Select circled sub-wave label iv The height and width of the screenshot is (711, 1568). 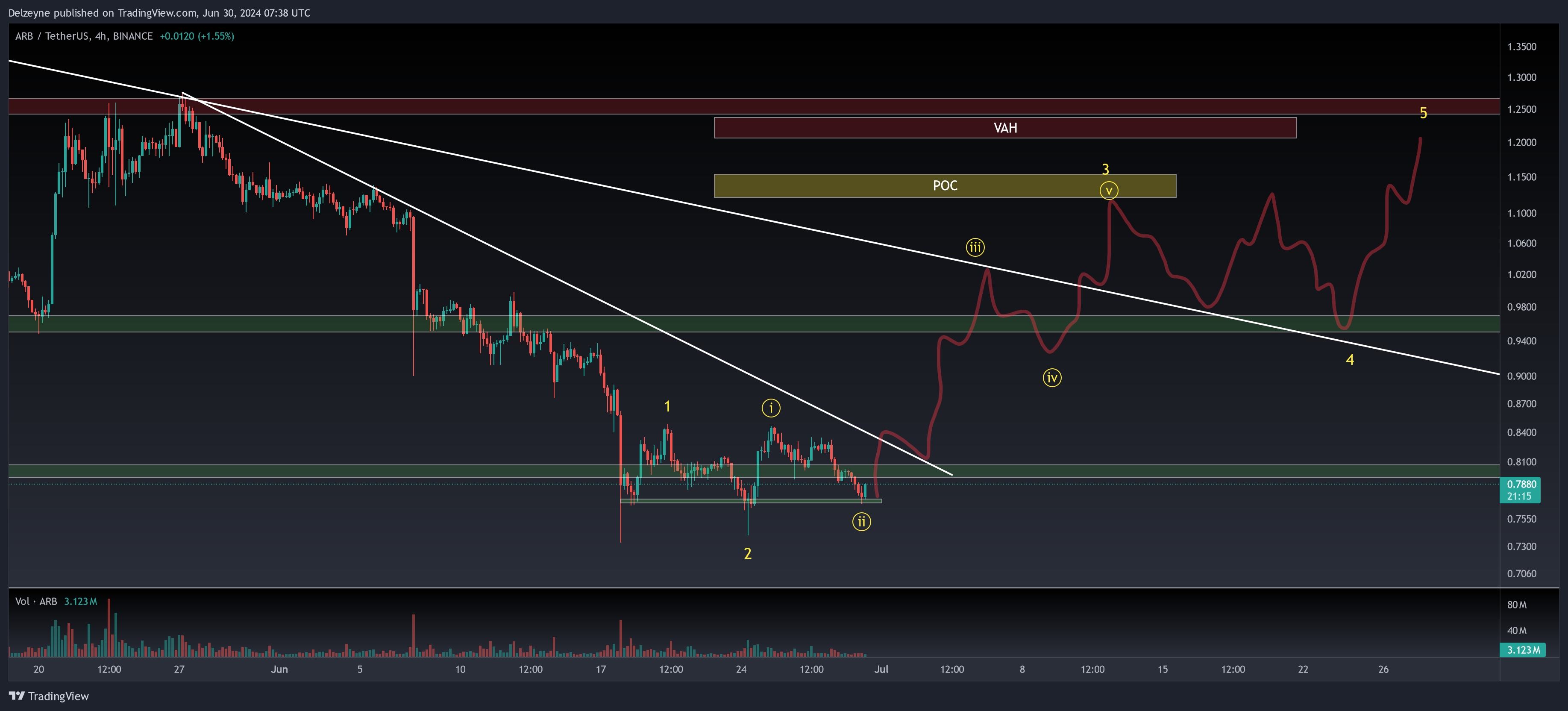click(x=1052, y=378)
